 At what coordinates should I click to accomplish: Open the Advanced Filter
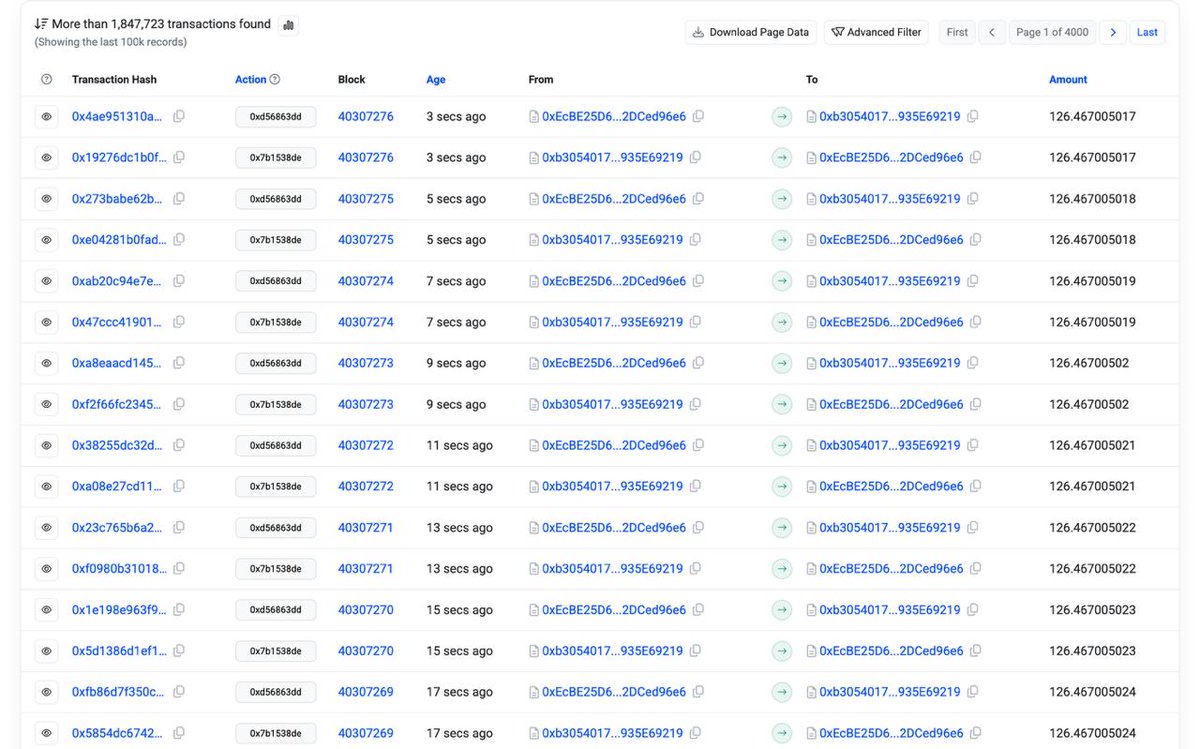876,32
